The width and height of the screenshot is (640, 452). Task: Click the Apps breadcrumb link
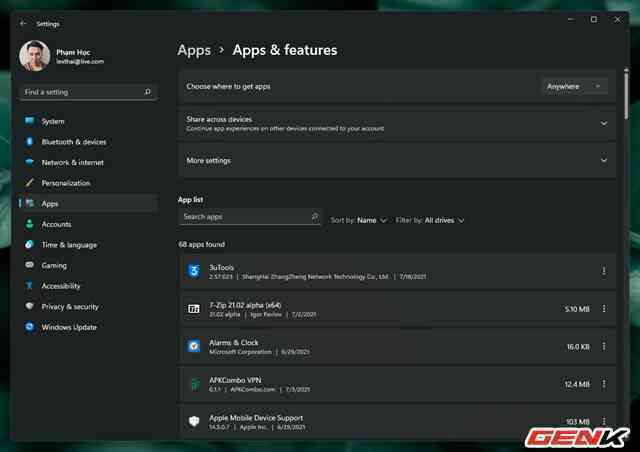tap(194, 50)
